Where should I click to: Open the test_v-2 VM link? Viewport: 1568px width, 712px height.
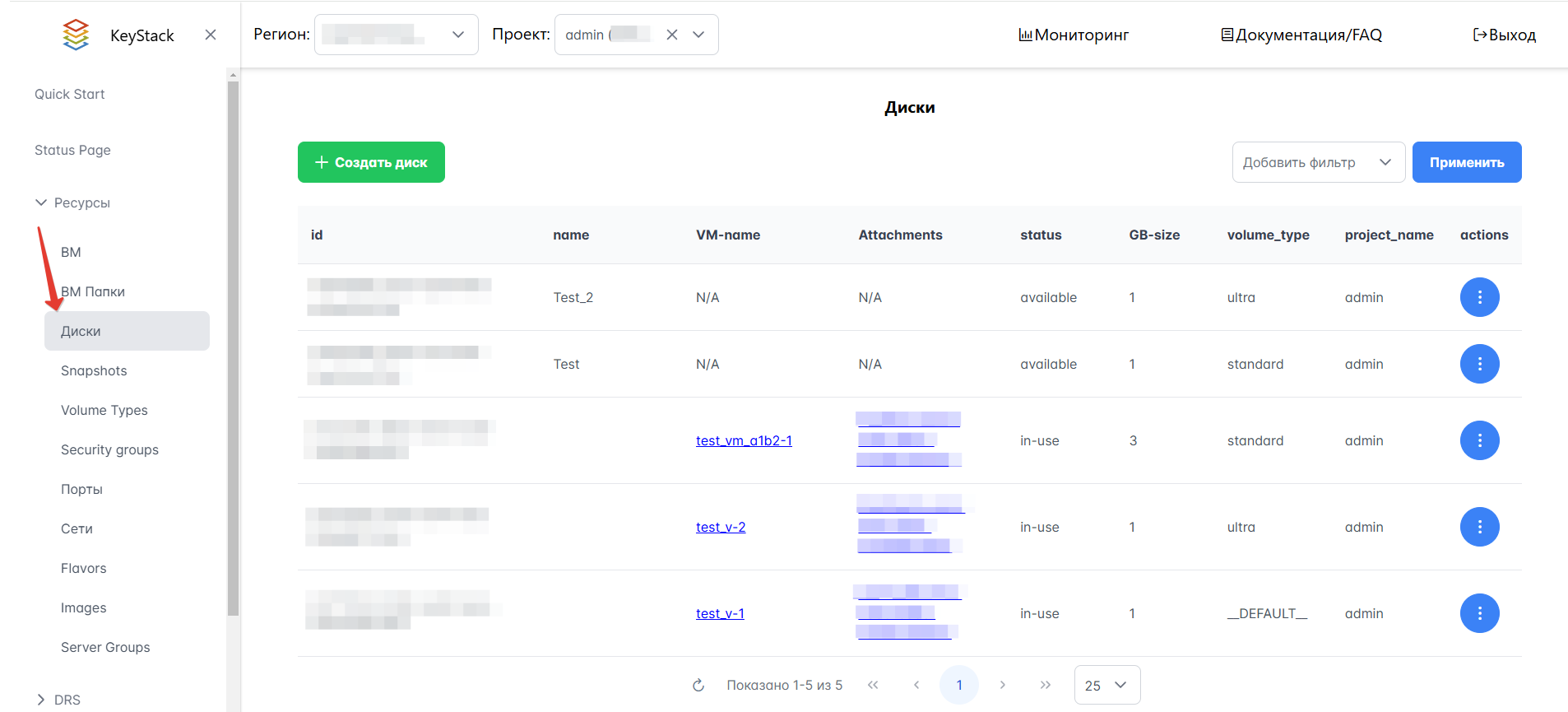(721, 527)
